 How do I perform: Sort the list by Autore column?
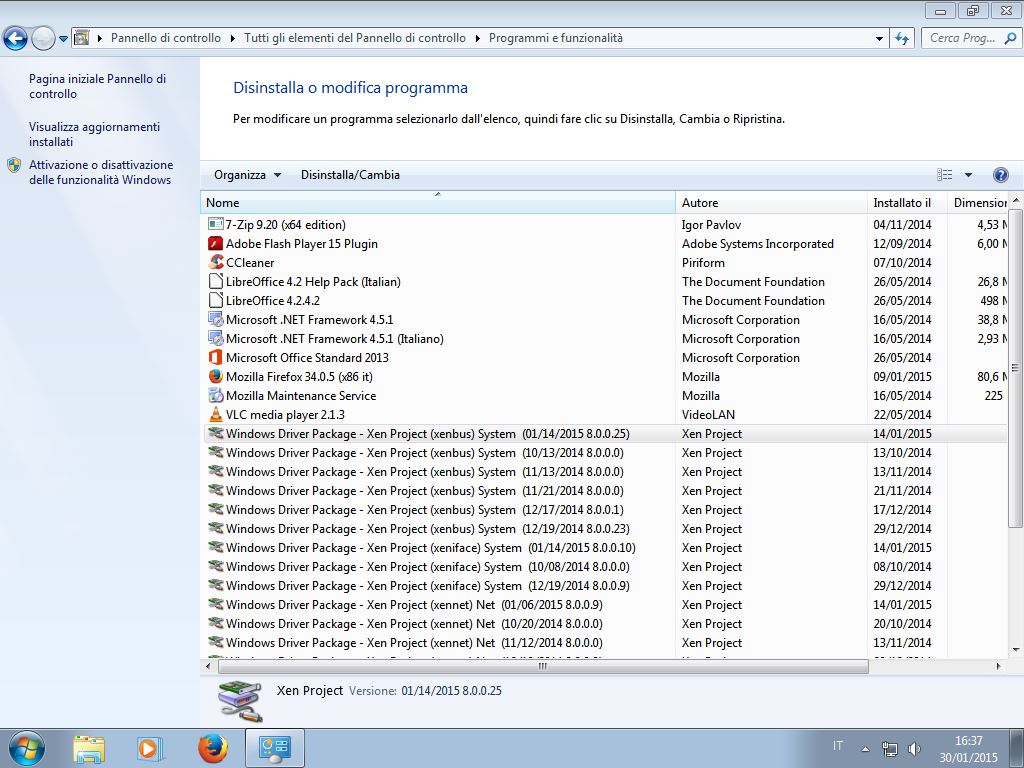tap(700, 203)
